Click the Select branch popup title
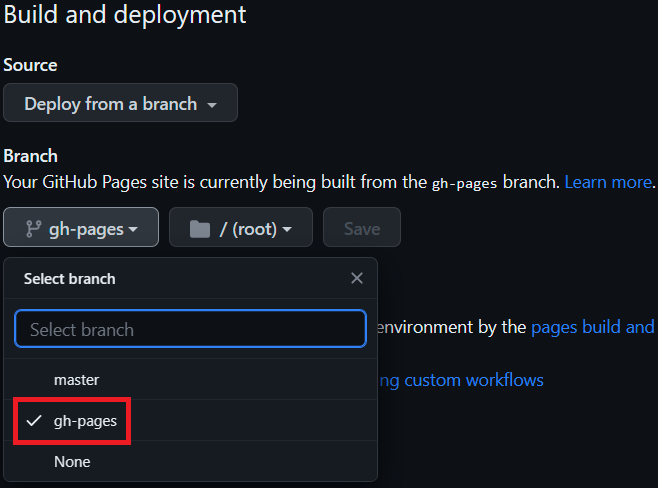This screenshot has height=488, width=658. click(x=70, y=279)
